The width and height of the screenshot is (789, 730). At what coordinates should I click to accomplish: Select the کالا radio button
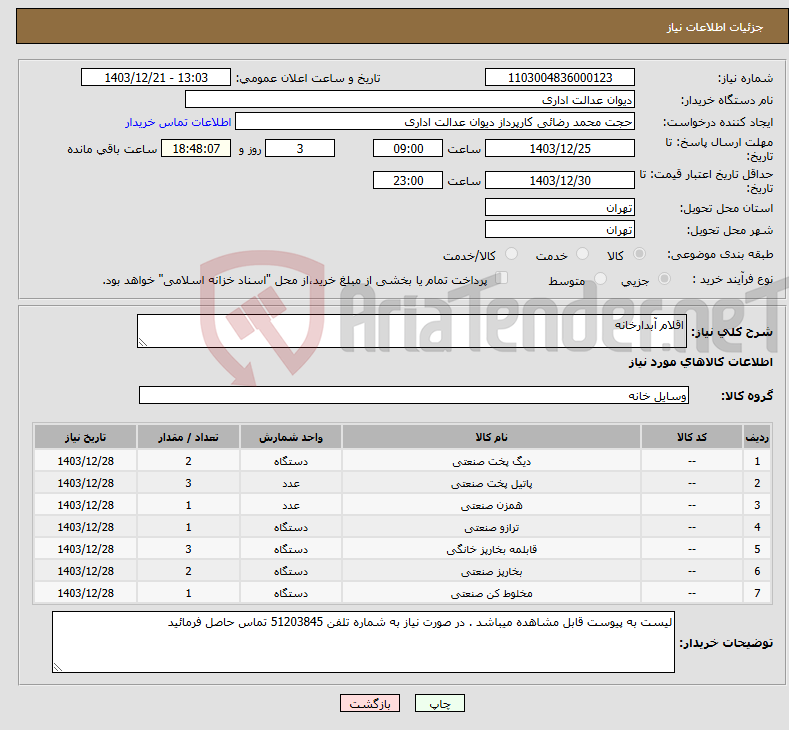tap(639, 254)
